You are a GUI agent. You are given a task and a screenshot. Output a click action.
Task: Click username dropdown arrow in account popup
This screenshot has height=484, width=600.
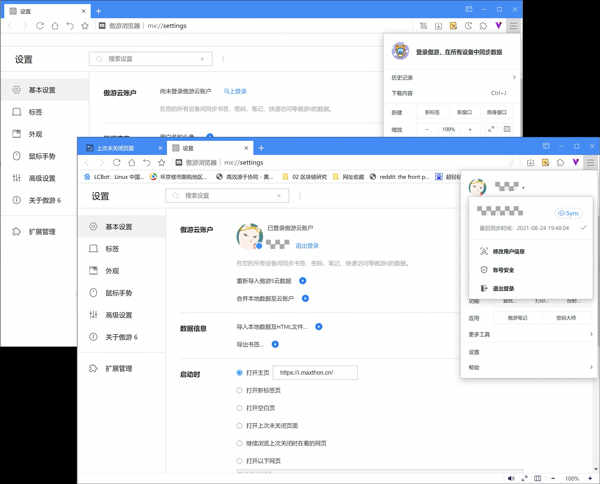pos(523,188)
